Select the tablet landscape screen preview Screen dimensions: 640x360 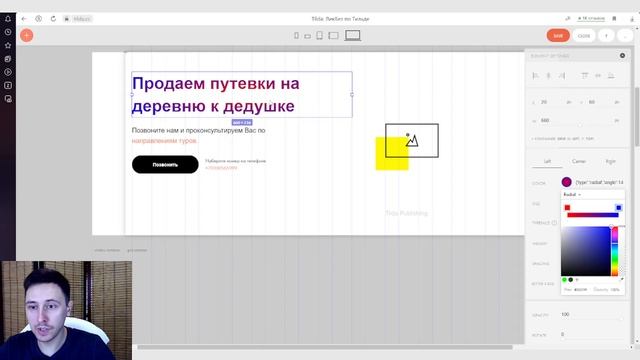[333, 36]
